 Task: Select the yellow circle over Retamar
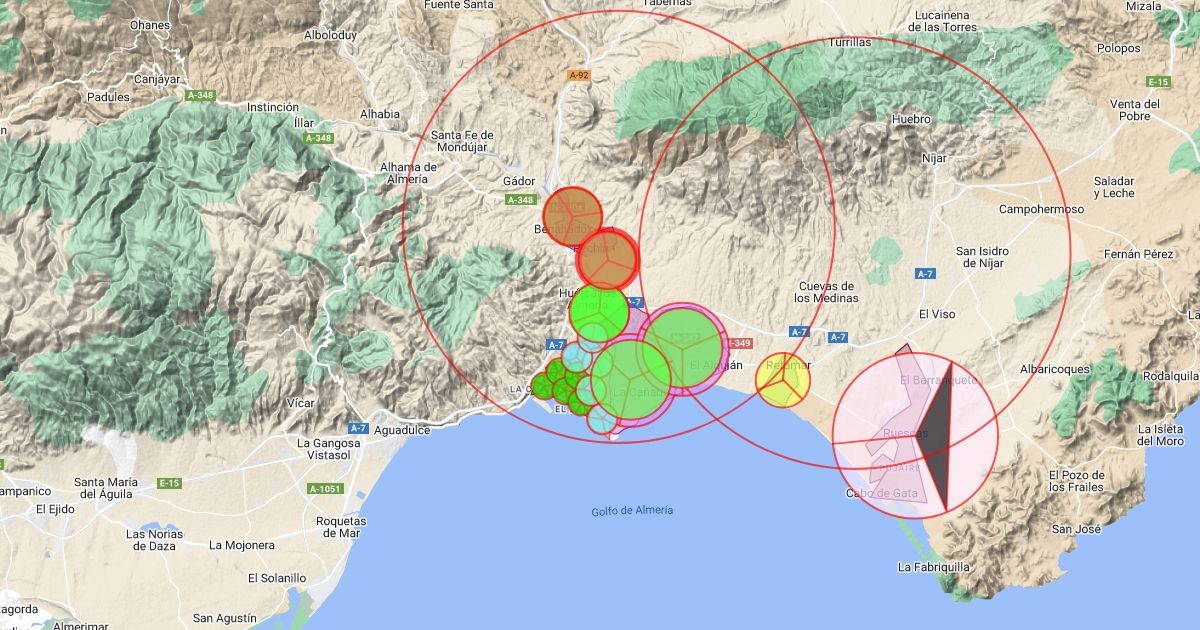(782, 380)
